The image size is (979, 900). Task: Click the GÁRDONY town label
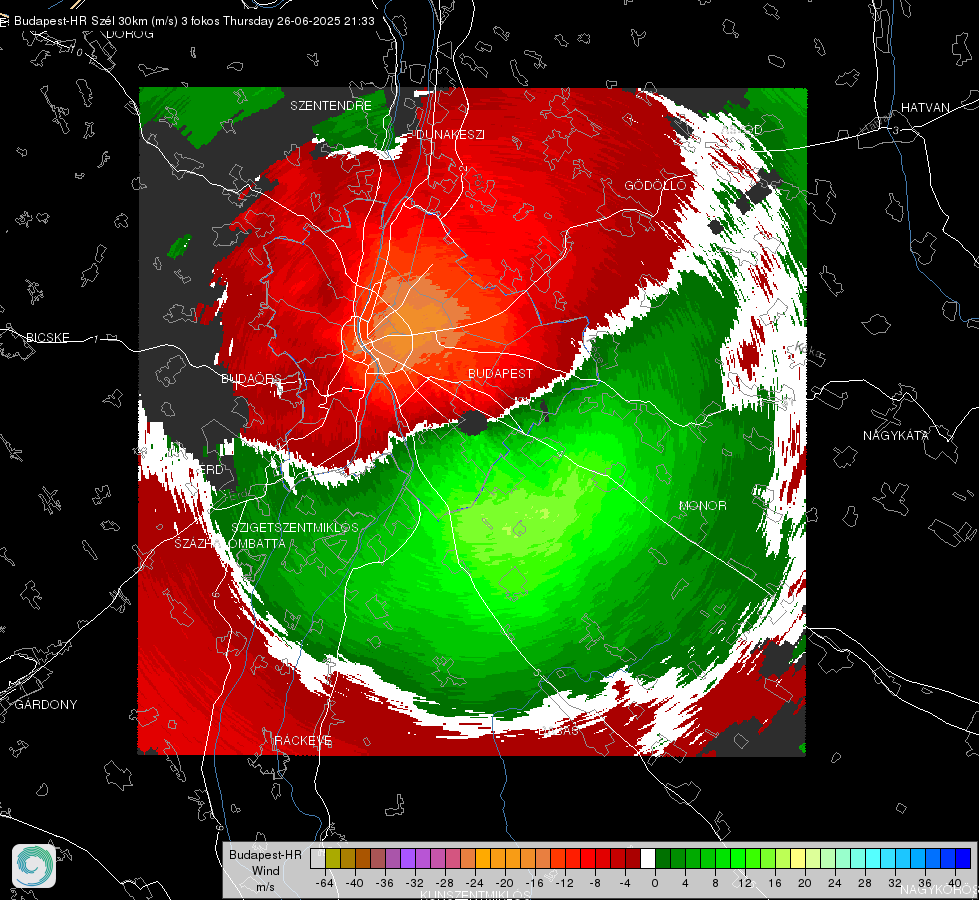pos(46,705)
